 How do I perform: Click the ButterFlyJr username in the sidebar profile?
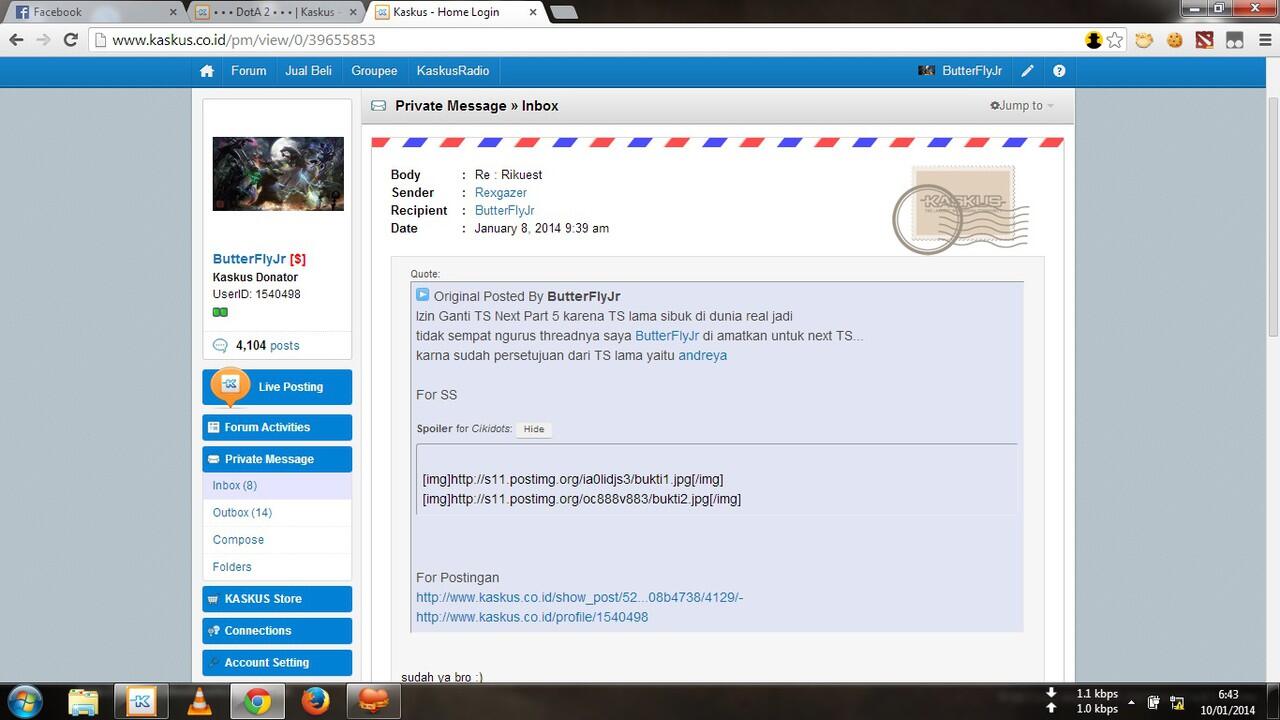click(x=249, y=259)
